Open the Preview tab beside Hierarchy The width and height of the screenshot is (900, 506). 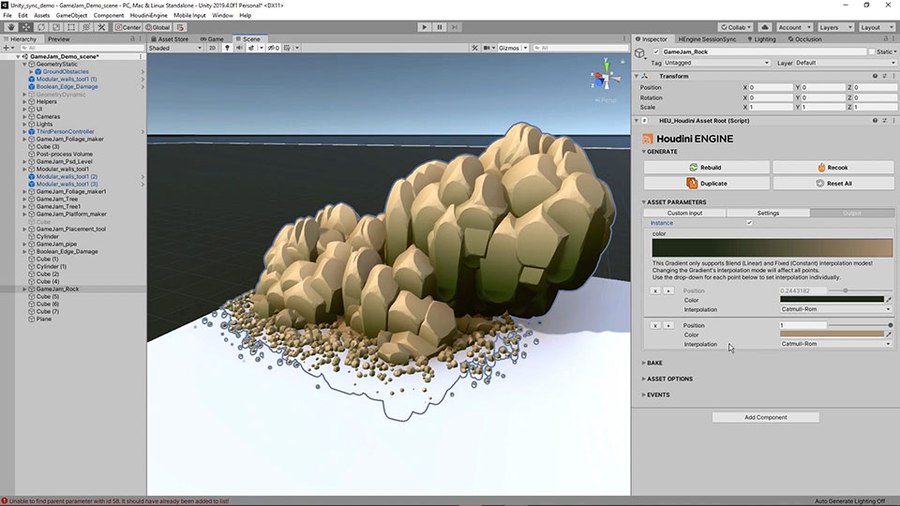click(59, 39)
